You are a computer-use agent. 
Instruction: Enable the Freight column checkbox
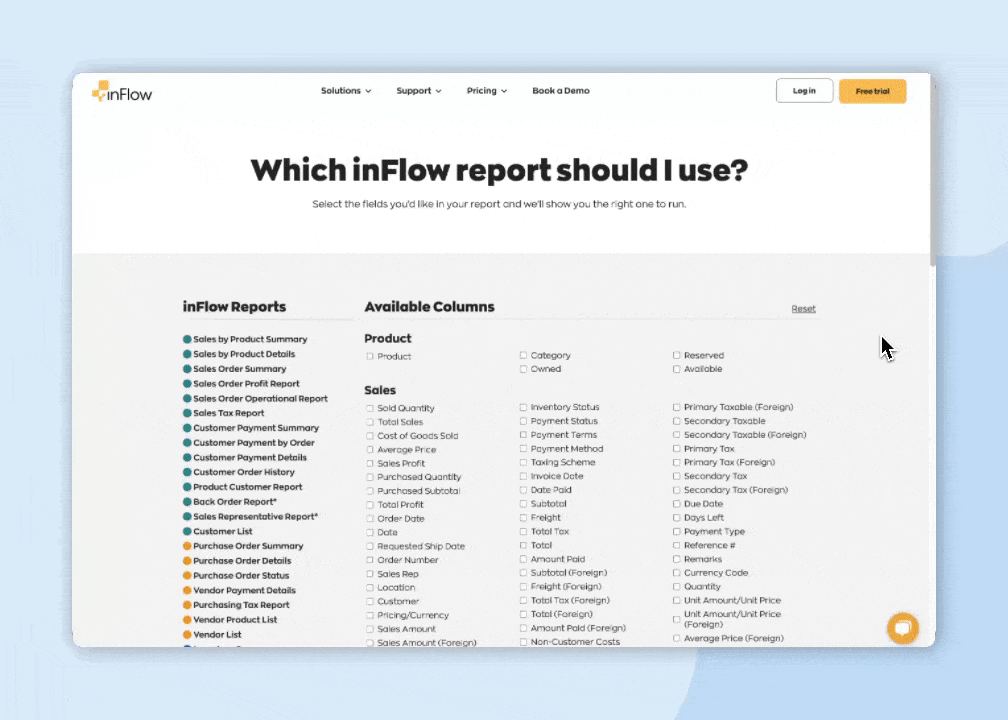point(523,517)
